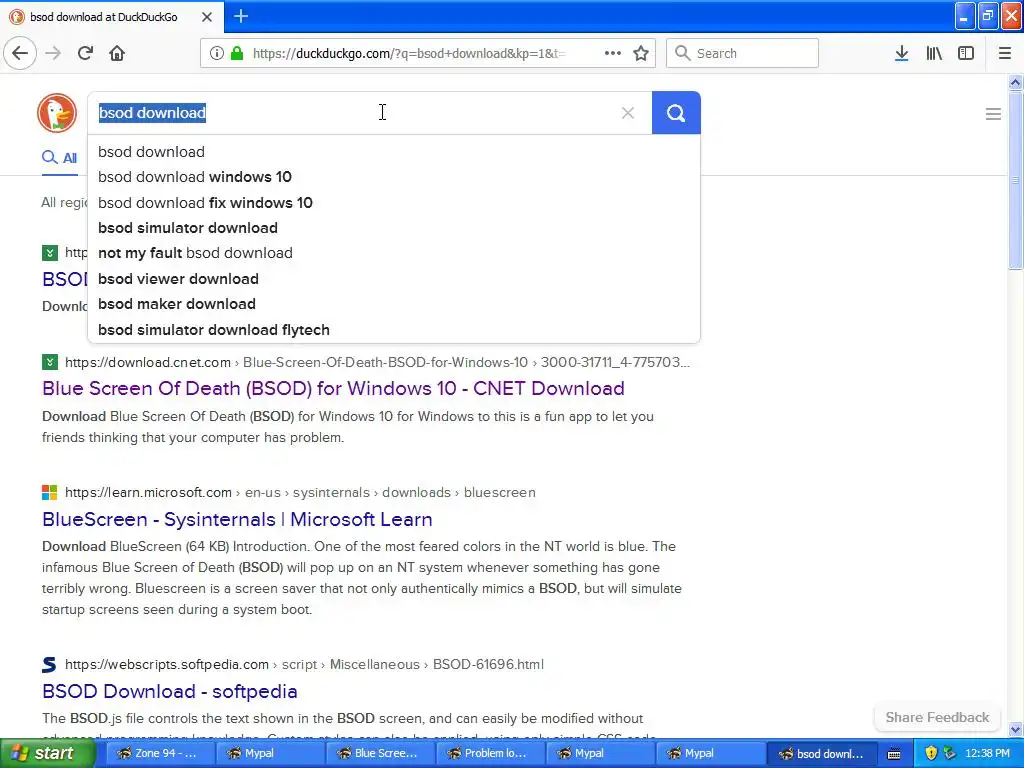
Task: Open the browser home page
Action: point(117,53)
